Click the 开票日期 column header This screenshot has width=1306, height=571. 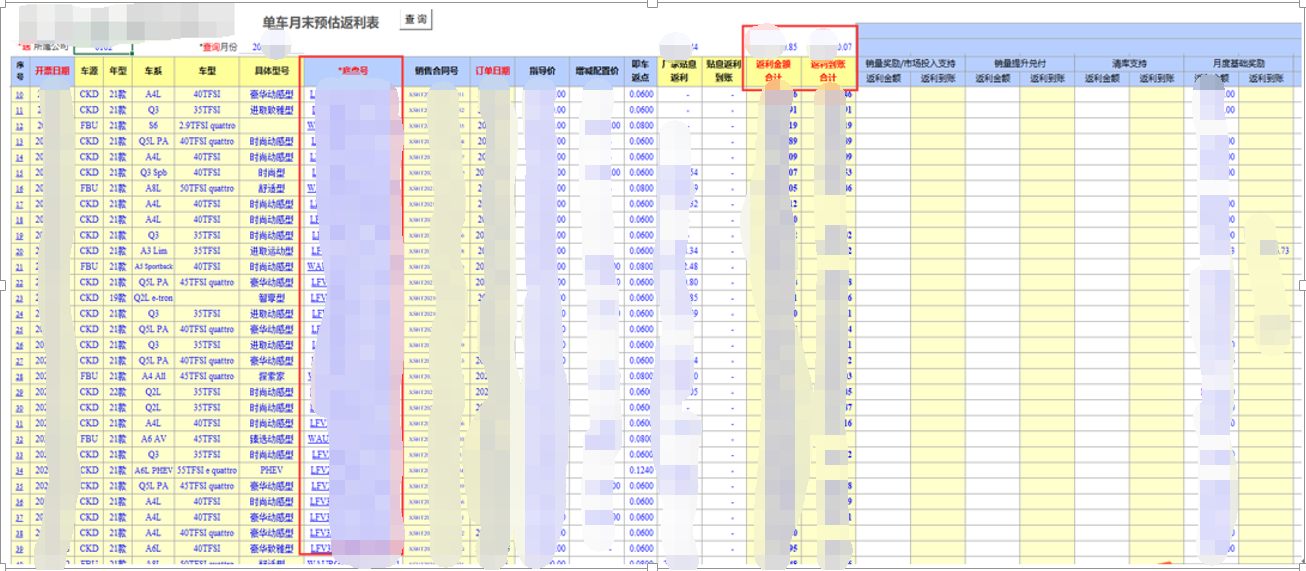point(53,71)
